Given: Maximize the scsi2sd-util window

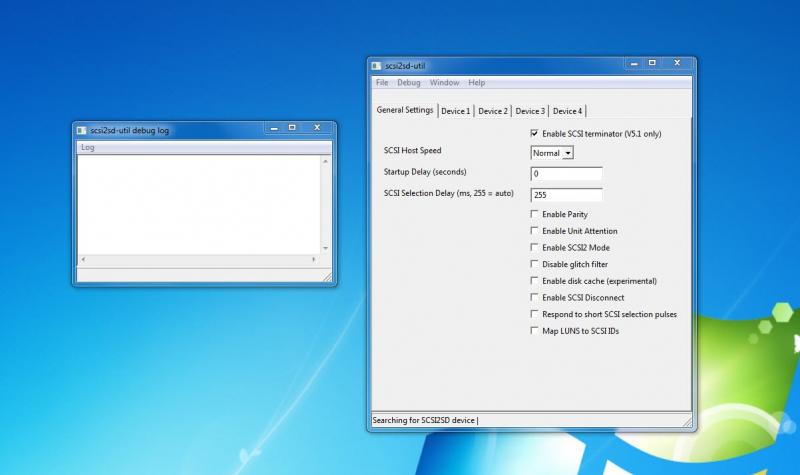Looking at the screenshot, I should point(652,63).
